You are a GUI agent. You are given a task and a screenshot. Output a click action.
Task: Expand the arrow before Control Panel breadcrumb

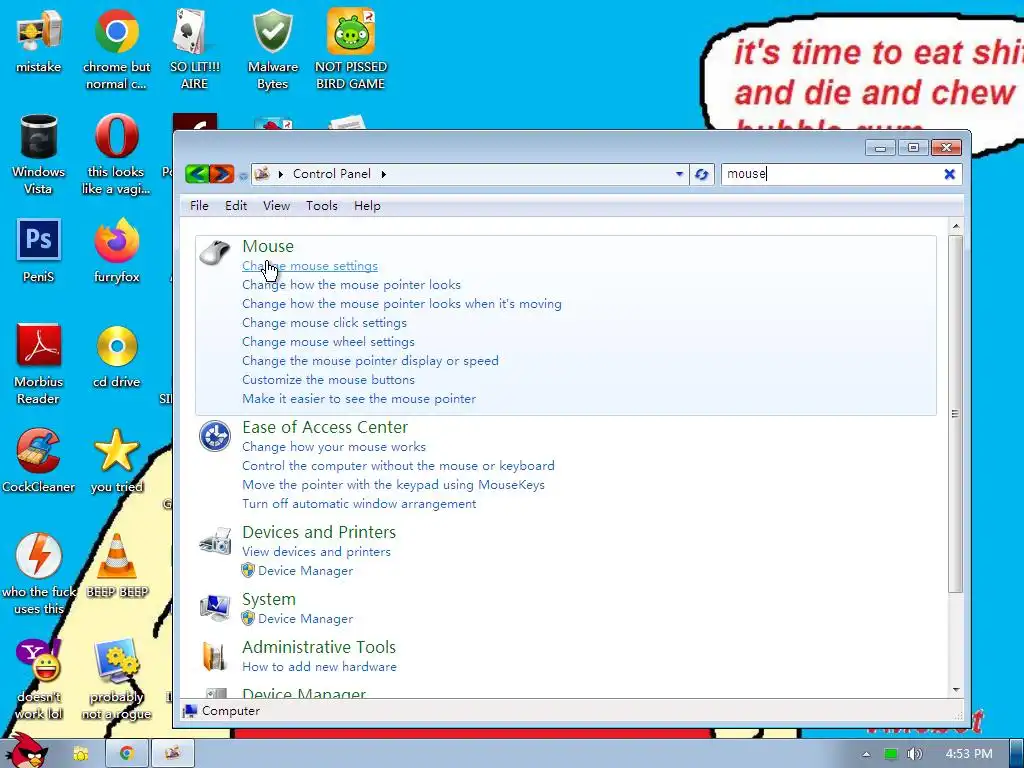[281, 174]
